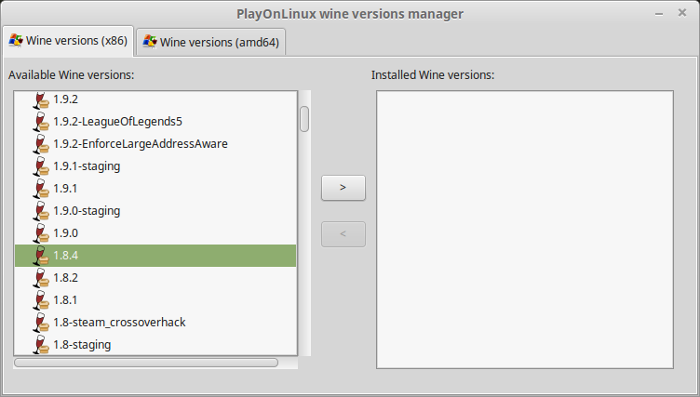Select version 1.9.2 text

click(66, 99)
